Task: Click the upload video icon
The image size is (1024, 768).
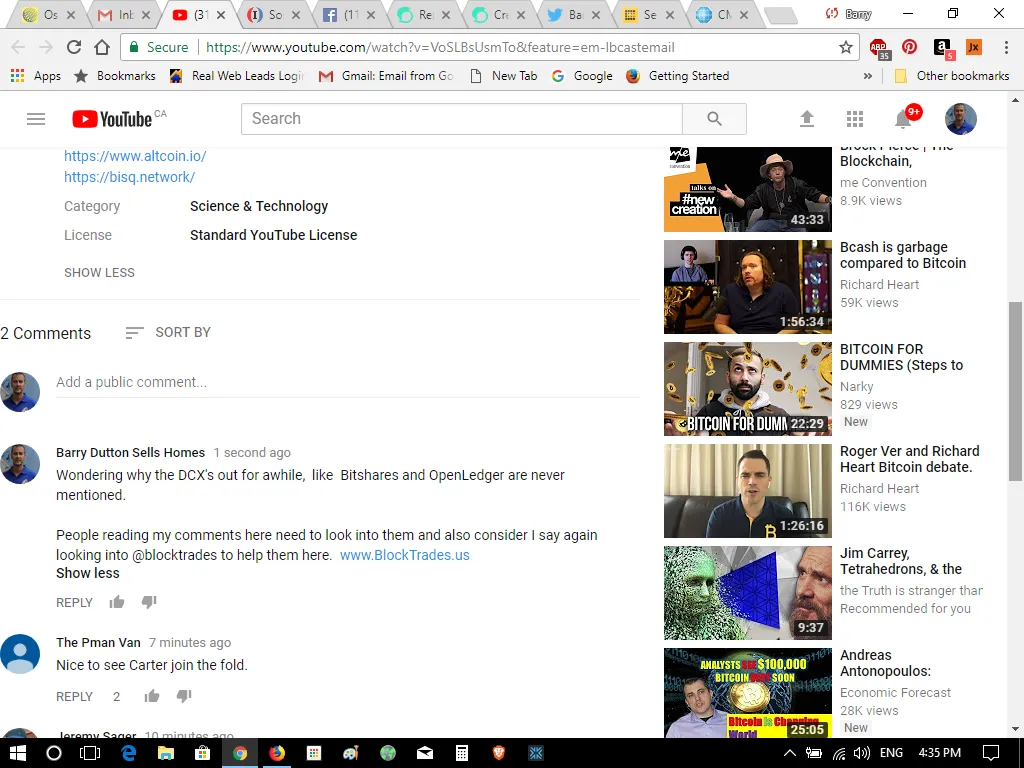Action: 807,119
